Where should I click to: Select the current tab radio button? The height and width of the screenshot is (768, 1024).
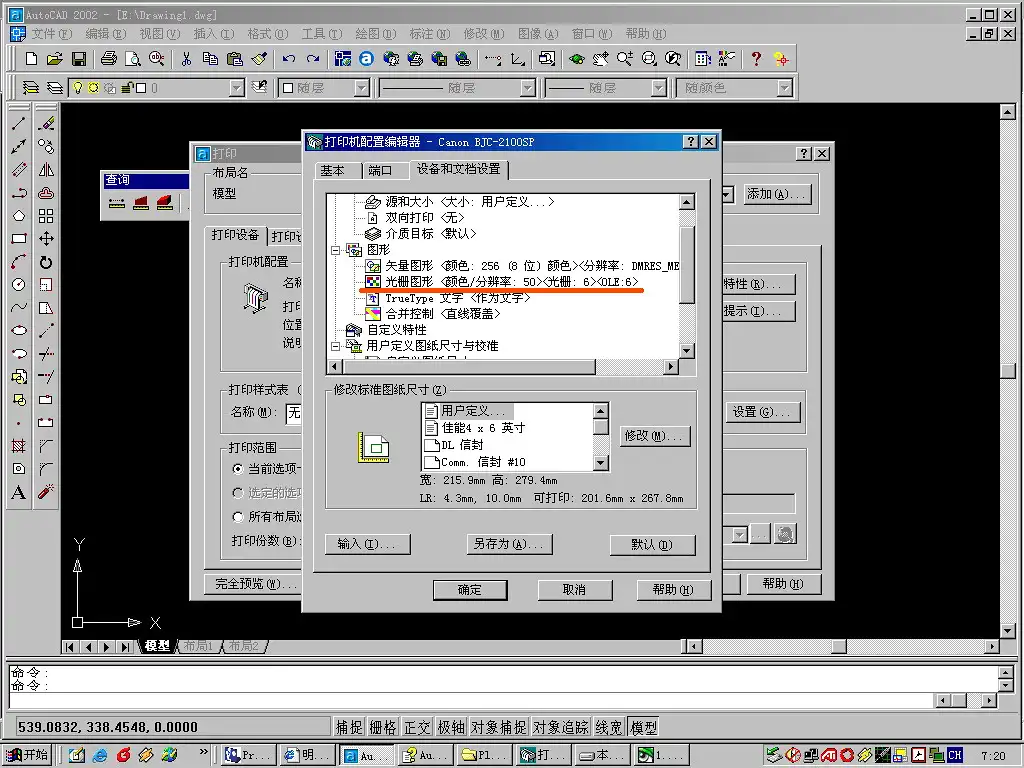pos(238,468)
